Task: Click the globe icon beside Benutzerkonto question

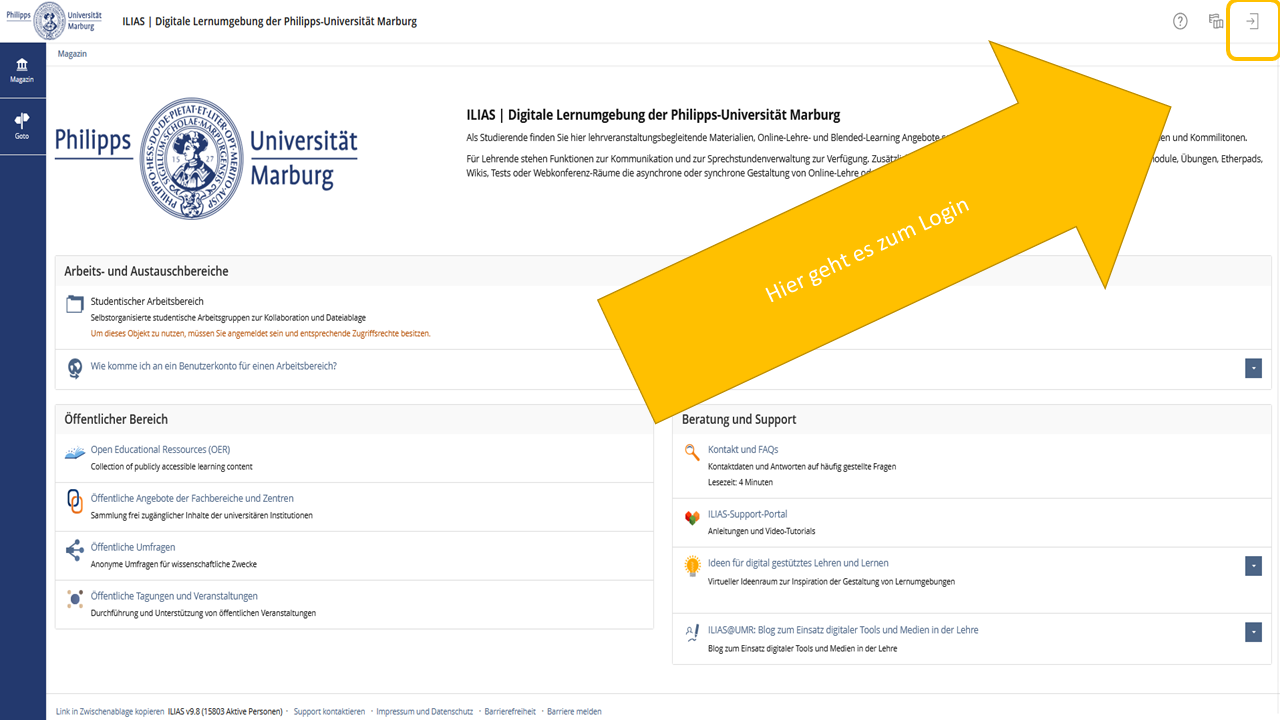Action: (x=74, y=368)
